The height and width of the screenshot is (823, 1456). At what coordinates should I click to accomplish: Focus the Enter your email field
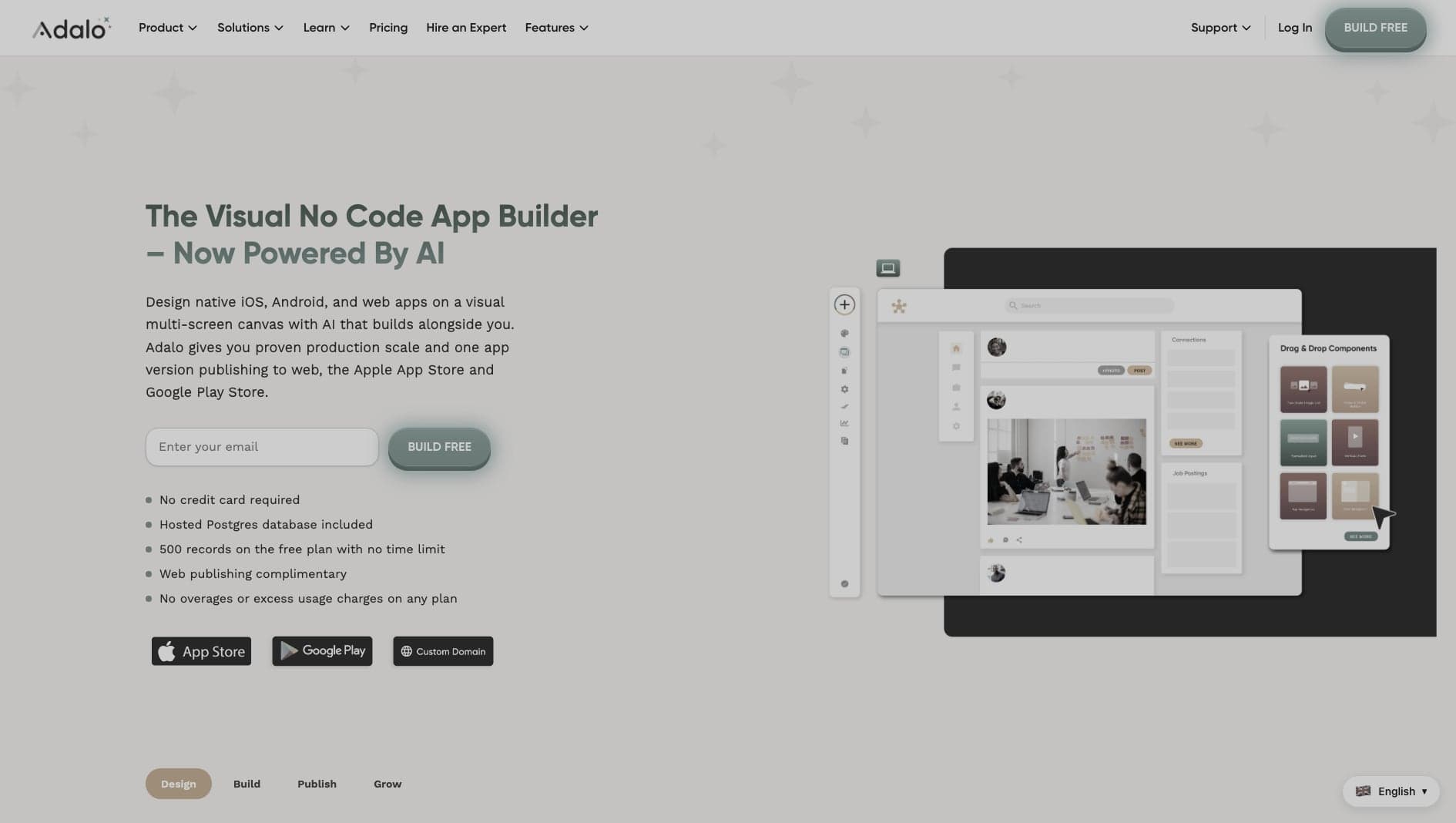[262, 447]
